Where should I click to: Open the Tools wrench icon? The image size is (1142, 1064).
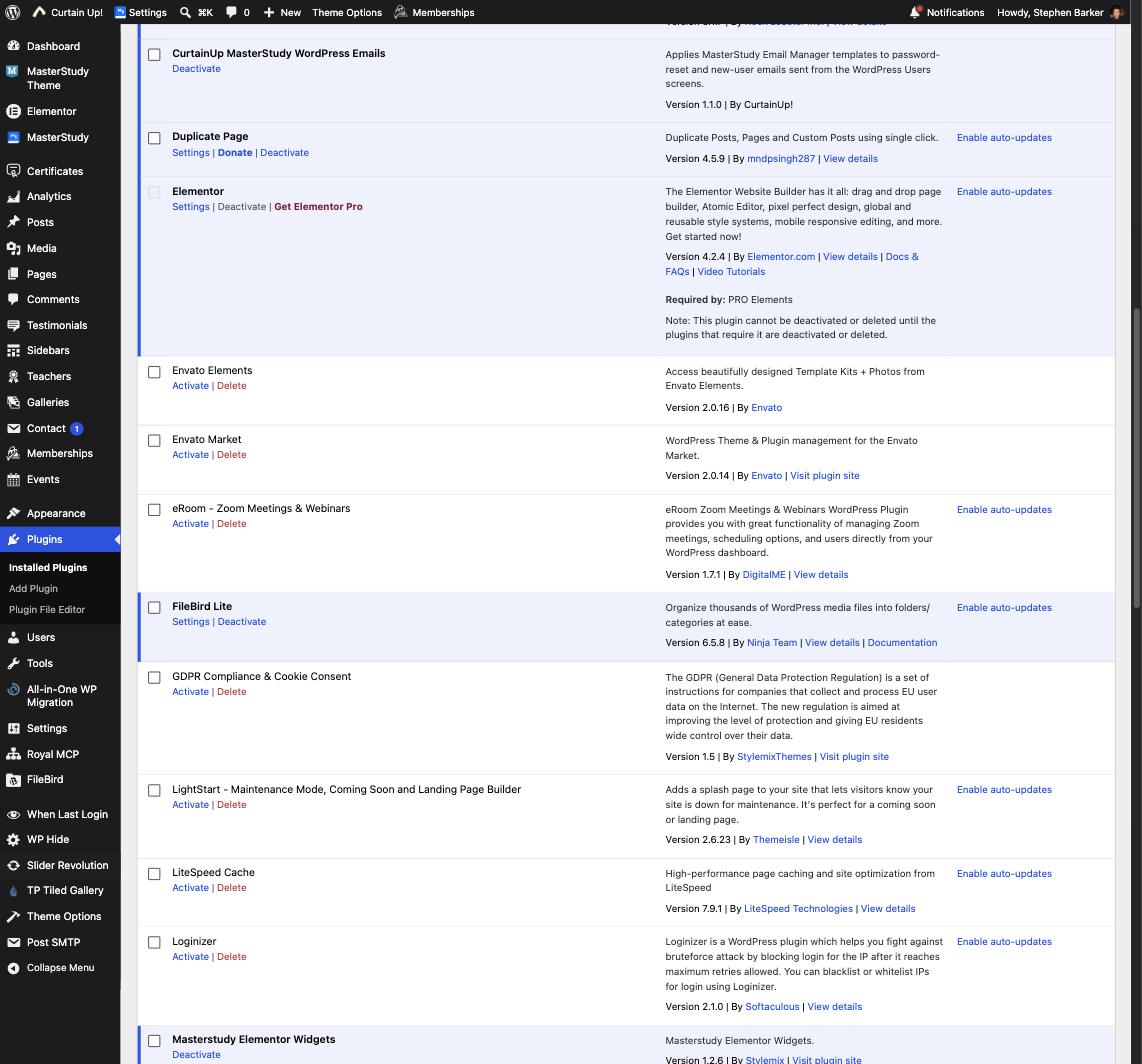[x=13, y=663]
